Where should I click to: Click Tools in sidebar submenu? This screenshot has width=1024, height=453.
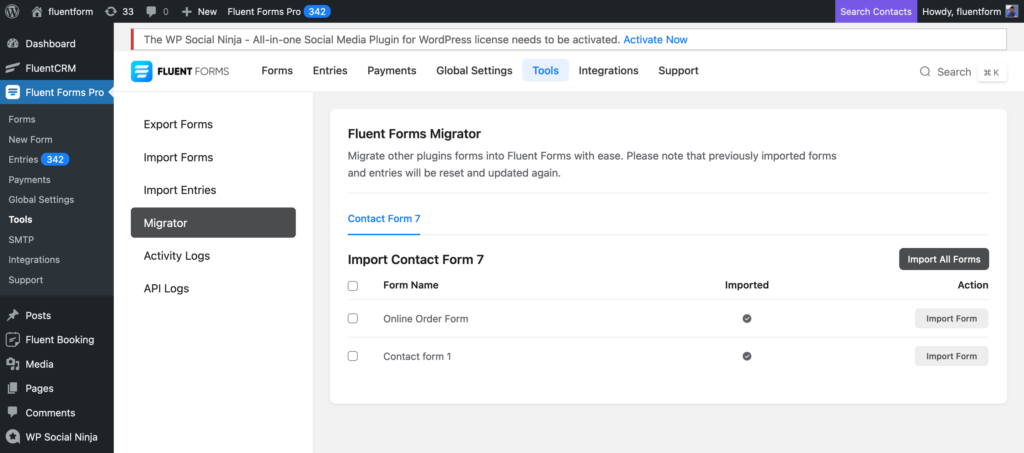tap(20, 219)
